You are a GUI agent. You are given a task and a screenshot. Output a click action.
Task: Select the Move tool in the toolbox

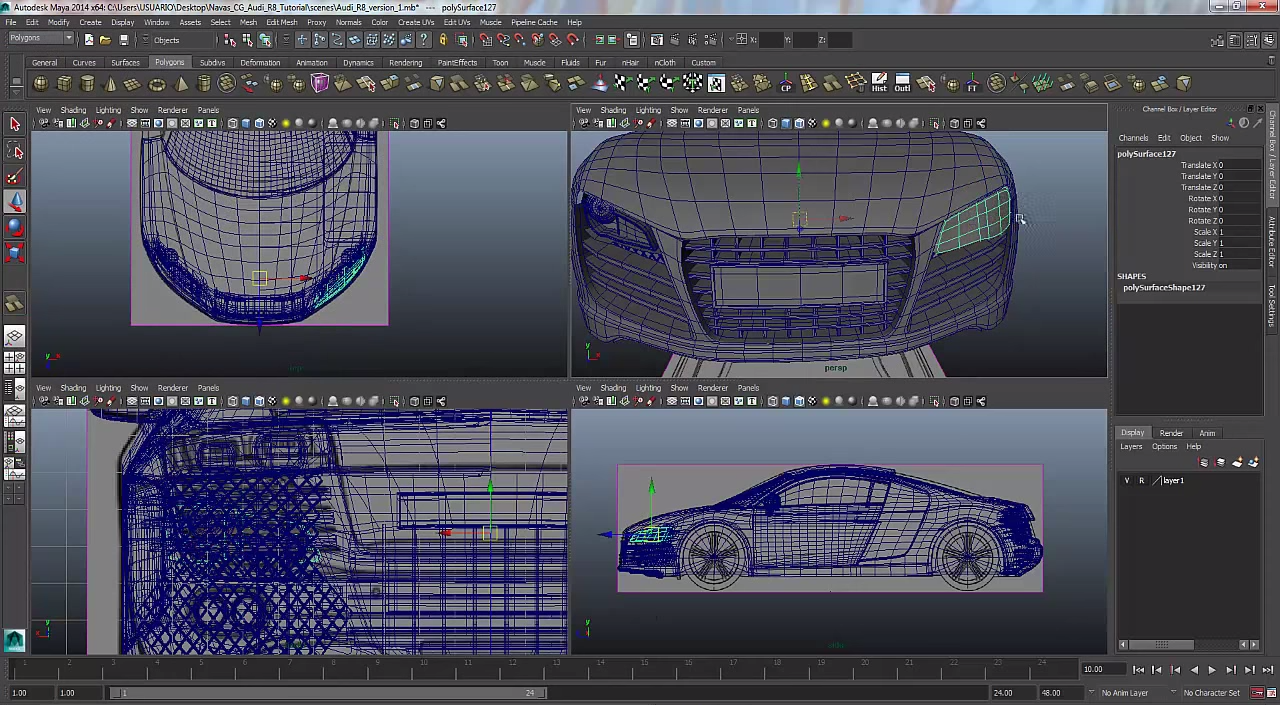coord(15,203)
